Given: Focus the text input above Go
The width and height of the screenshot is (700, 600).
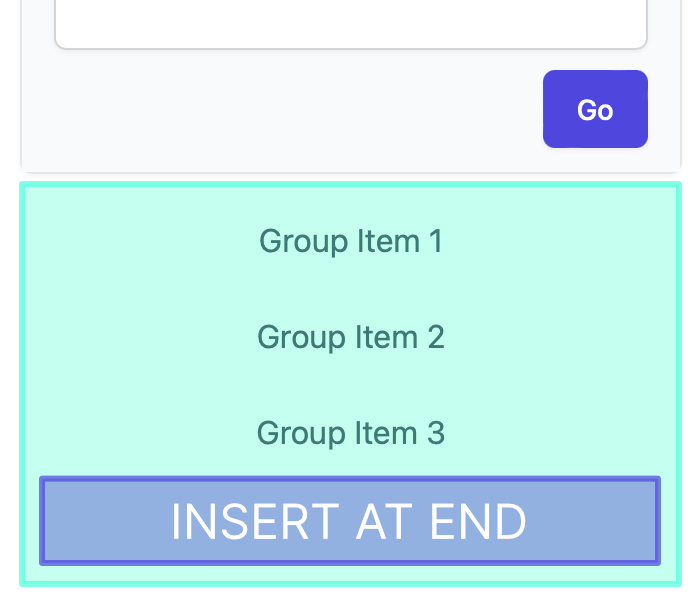Looking at the screenshot, I should click(351, 23).
